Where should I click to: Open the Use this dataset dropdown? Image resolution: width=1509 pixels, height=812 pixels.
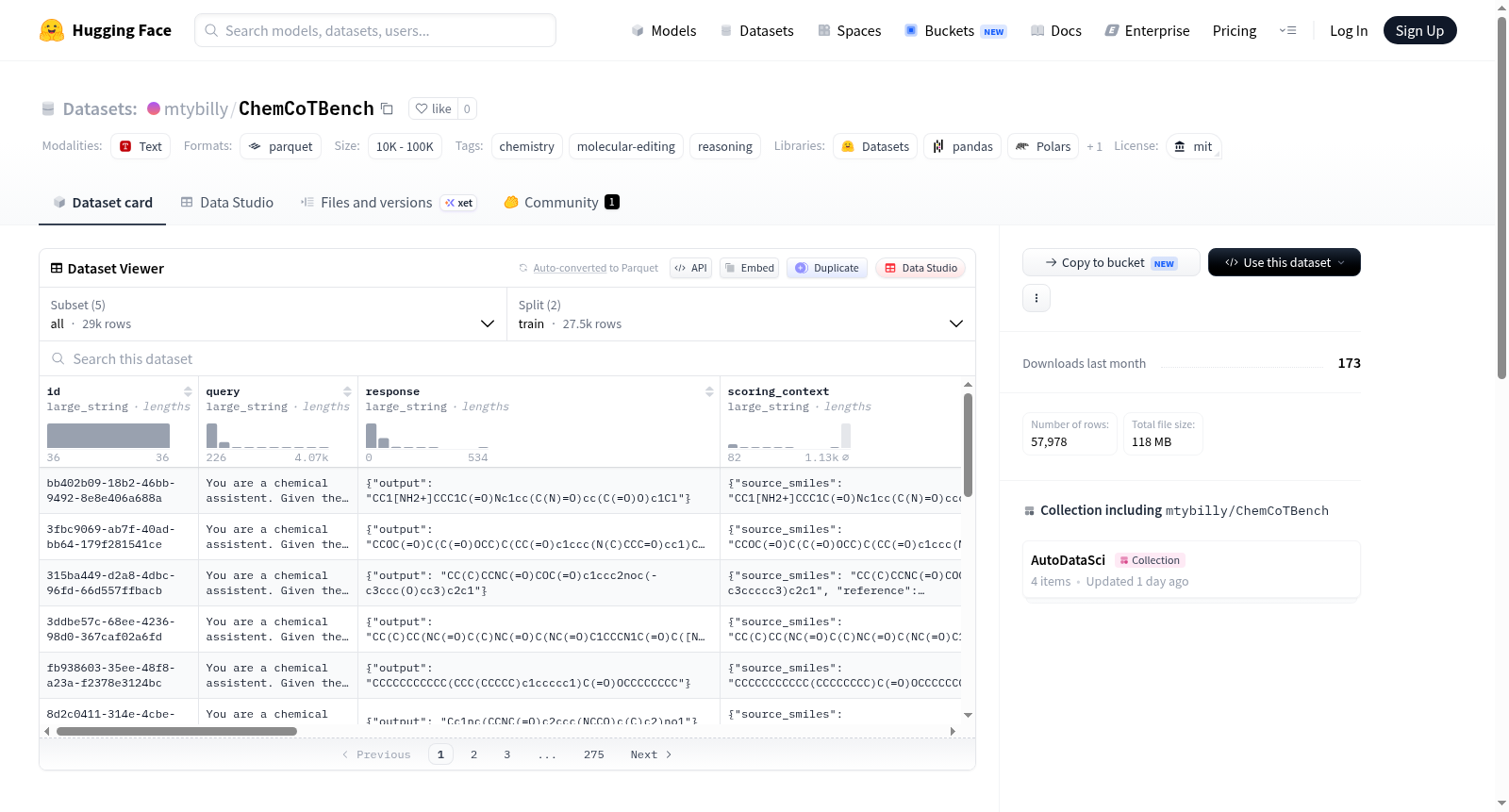1285,262
